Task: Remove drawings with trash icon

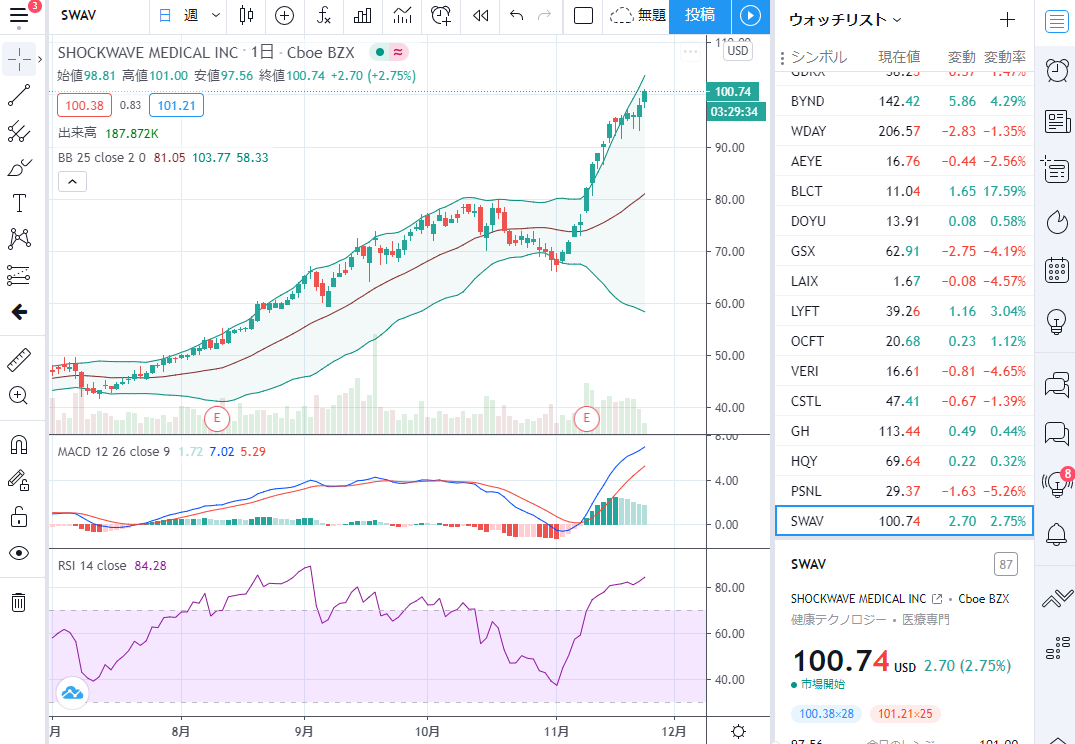Action: [19, 602]
